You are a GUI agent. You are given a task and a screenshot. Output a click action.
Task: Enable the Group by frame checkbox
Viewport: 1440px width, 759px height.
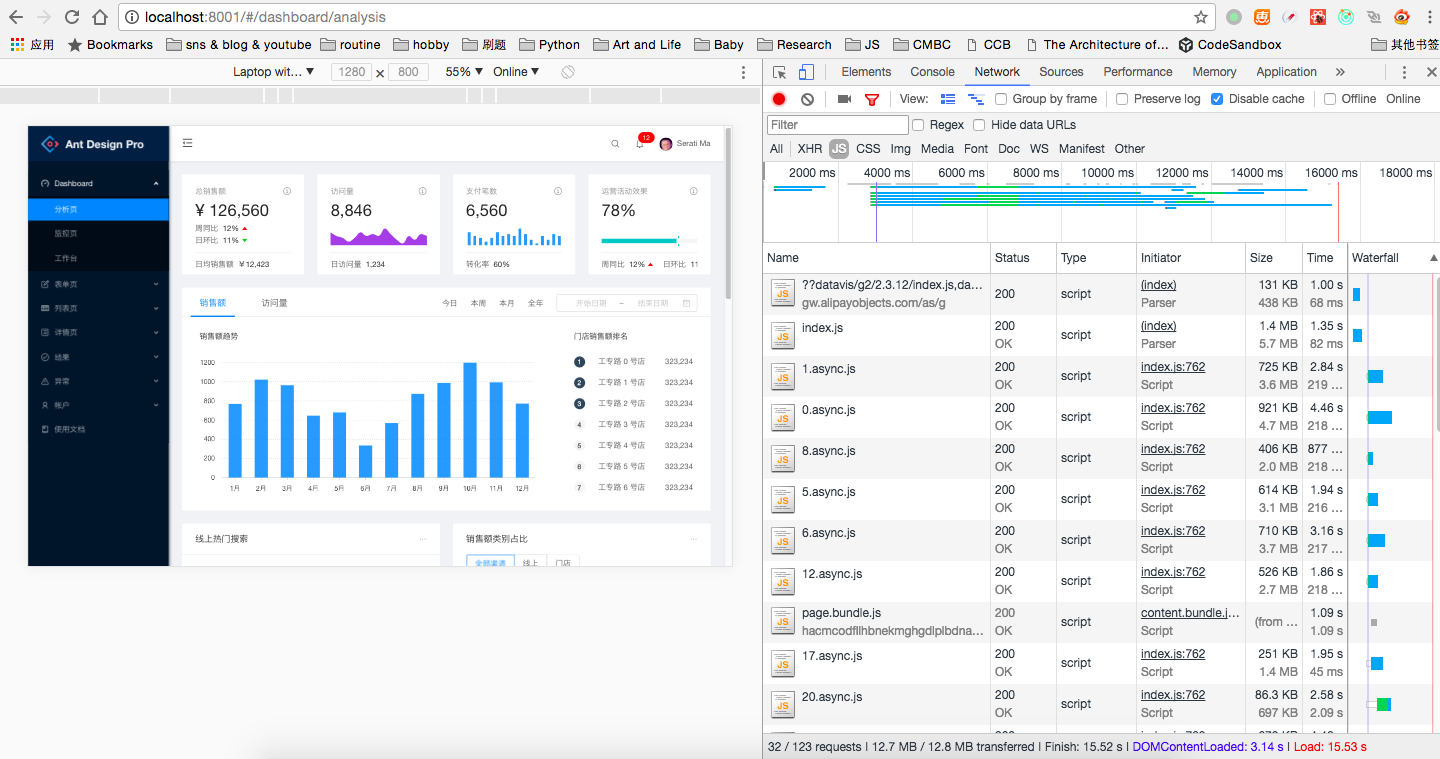1001,99
